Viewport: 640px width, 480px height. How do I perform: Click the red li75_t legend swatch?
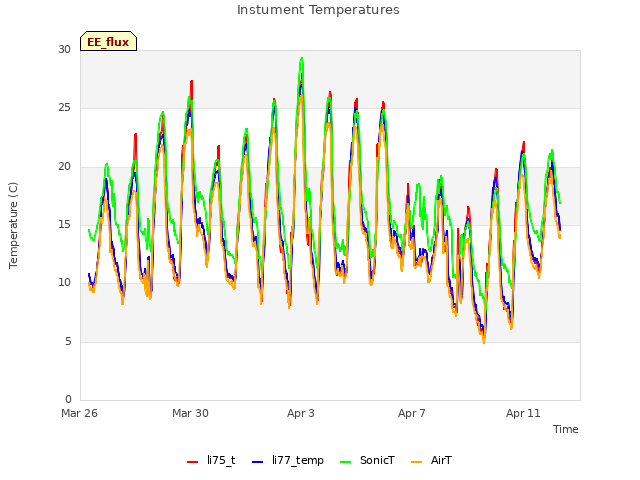click(192, 462)
